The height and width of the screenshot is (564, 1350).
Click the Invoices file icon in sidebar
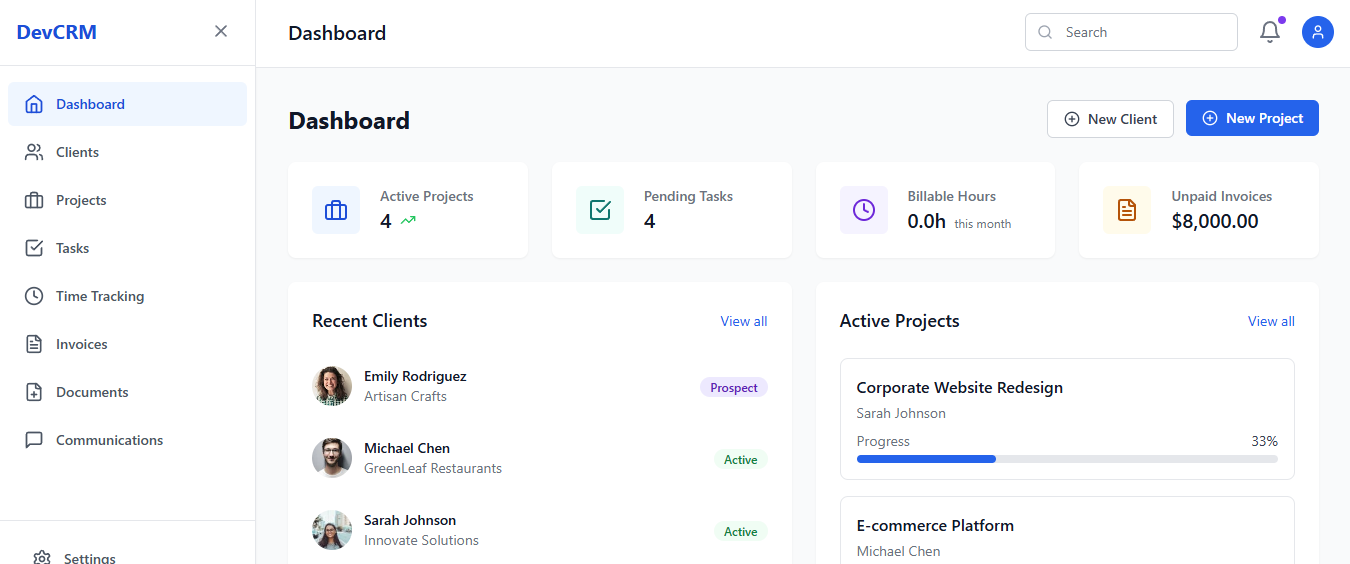point(34,344)
